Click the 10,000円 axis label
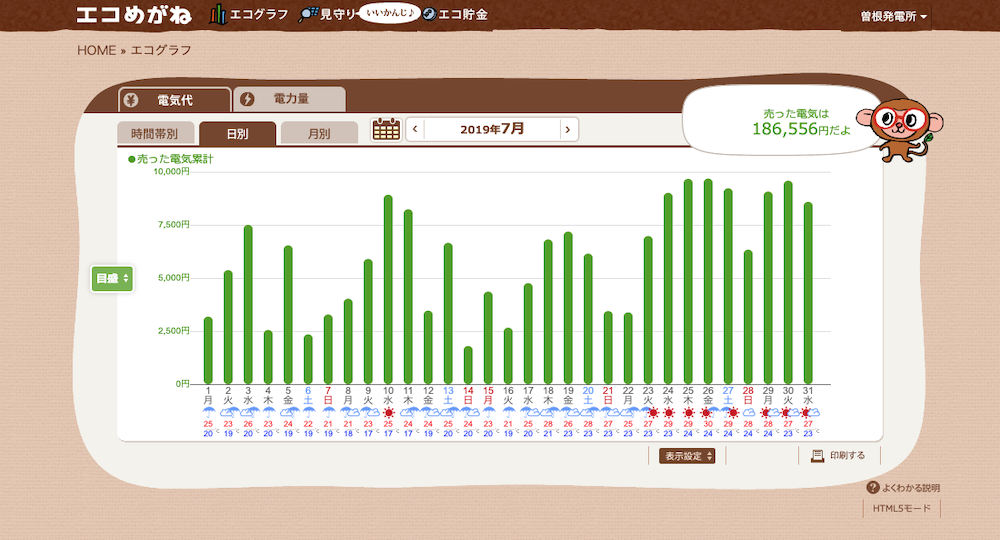1000x540 pixels. click(171, 171)
